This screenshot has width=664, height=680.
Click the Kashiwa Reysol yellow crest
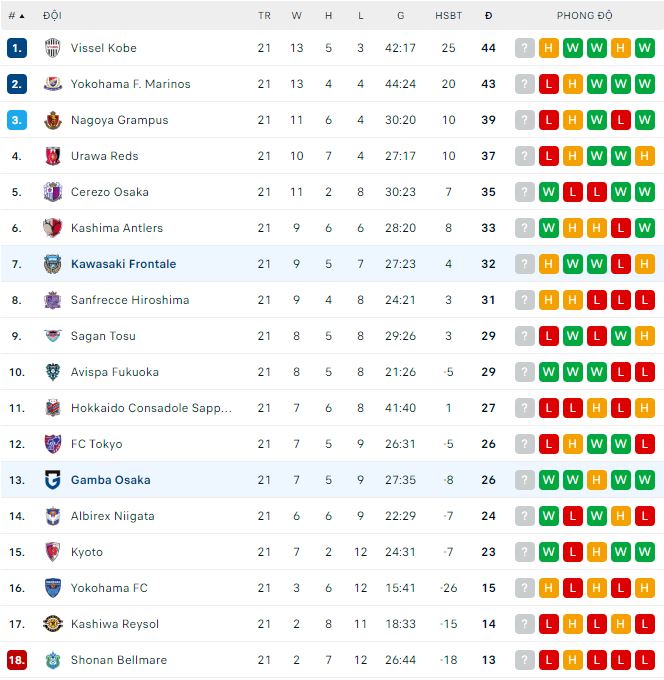[53, 624]
